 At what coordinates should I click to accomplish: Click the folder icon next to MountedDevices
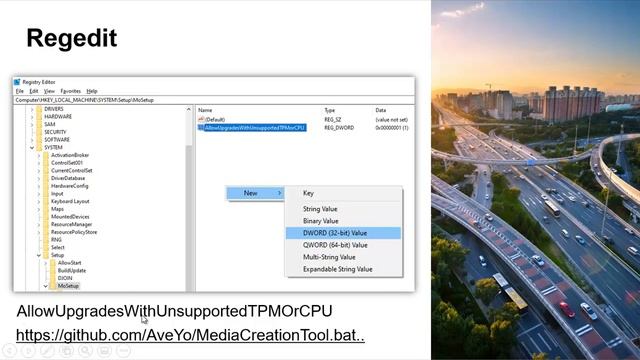pos(46,217)
